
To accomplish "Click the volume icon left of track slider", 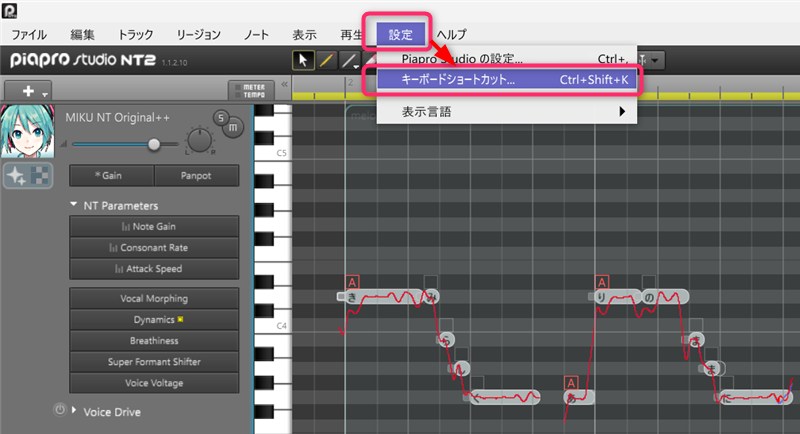I will pos(63,144).
